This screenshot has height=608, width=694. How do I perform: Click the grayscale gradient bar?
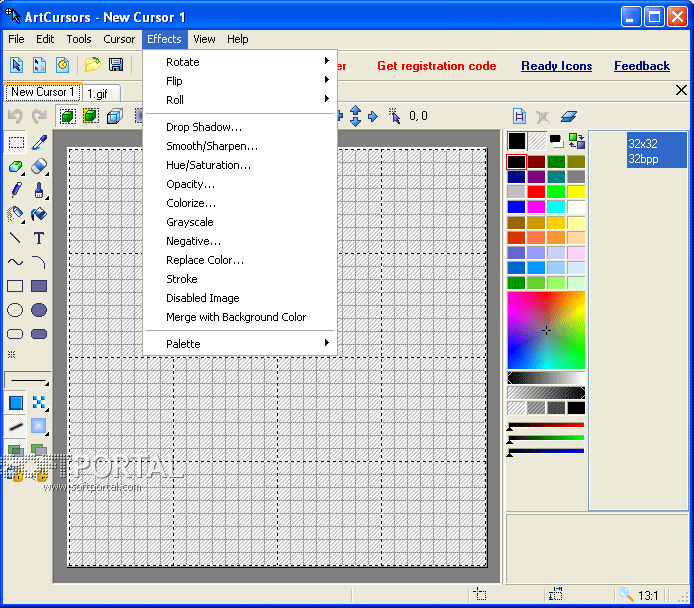click(x=546, y=377)
